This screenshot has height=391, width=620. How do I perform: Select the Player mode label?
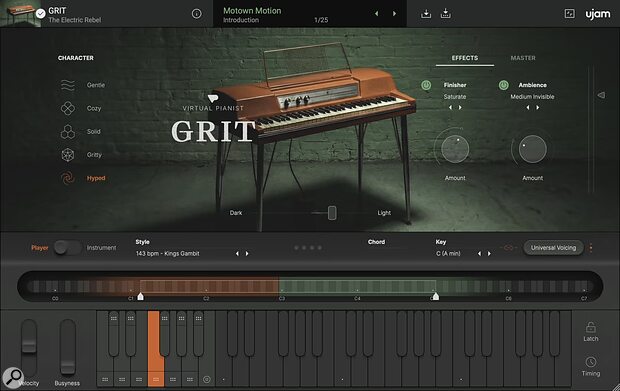[40, 248]
